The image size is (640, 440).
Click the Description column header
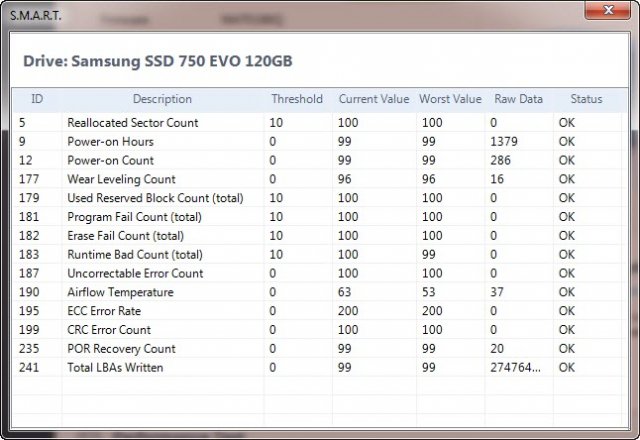point(162,99)
